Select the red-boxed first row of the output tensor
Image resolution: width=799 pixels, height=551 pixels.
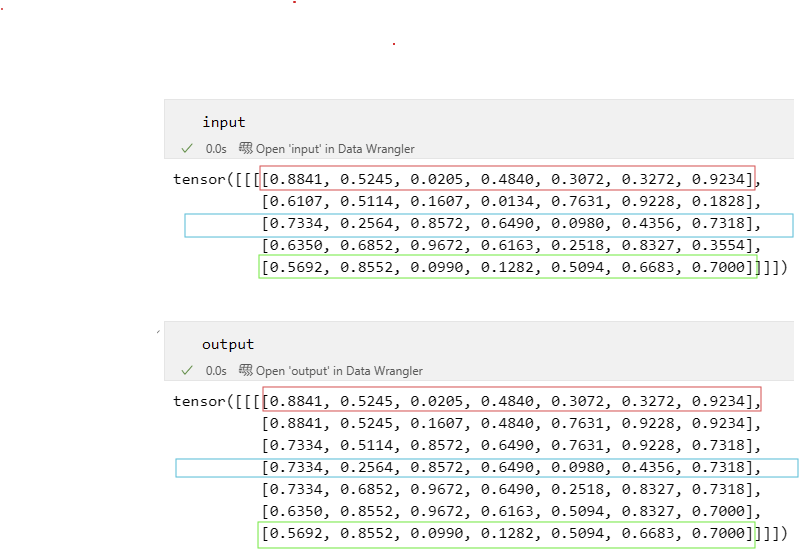point(511,401)
